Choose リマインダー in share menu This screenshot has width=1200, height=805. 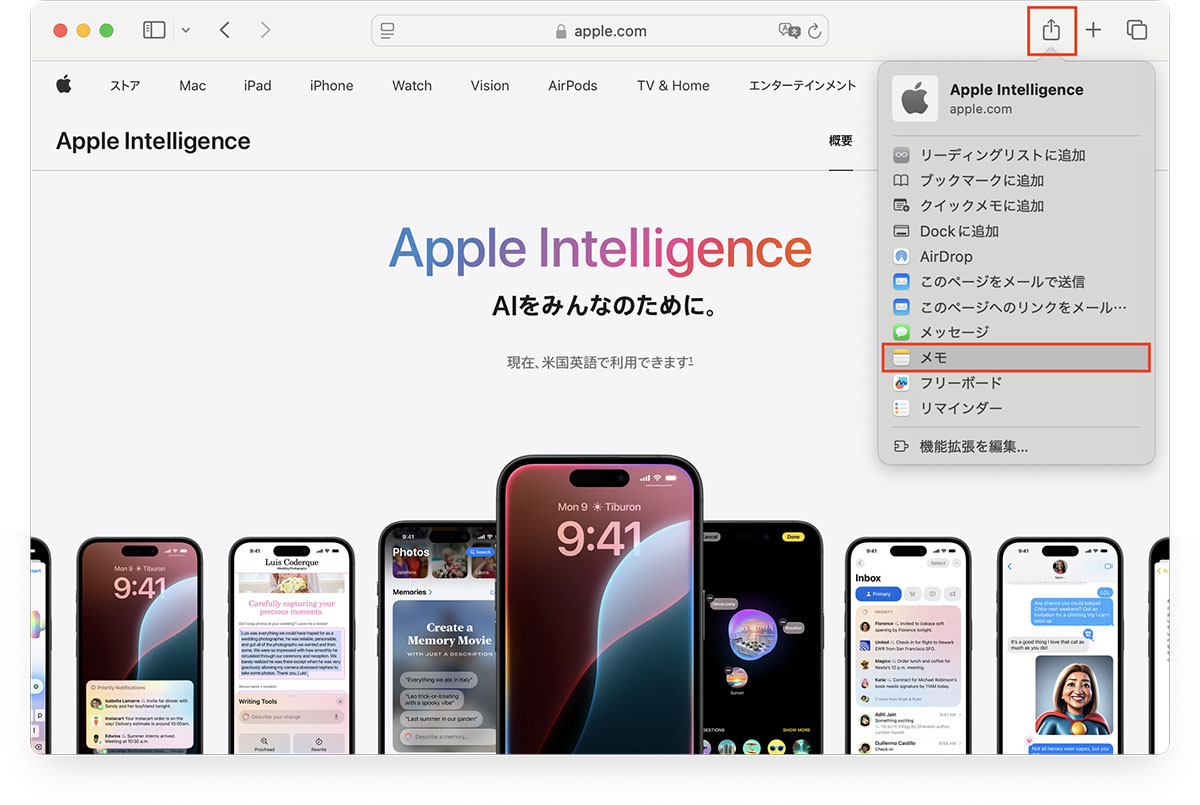tap(1016, 408)
